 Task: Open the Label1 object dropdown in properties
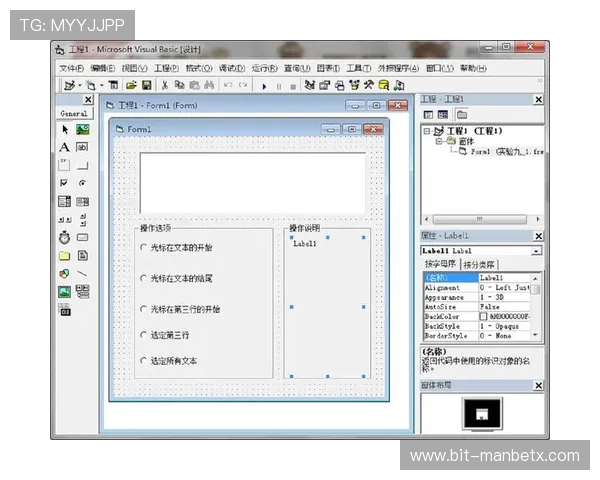(536, 251)
